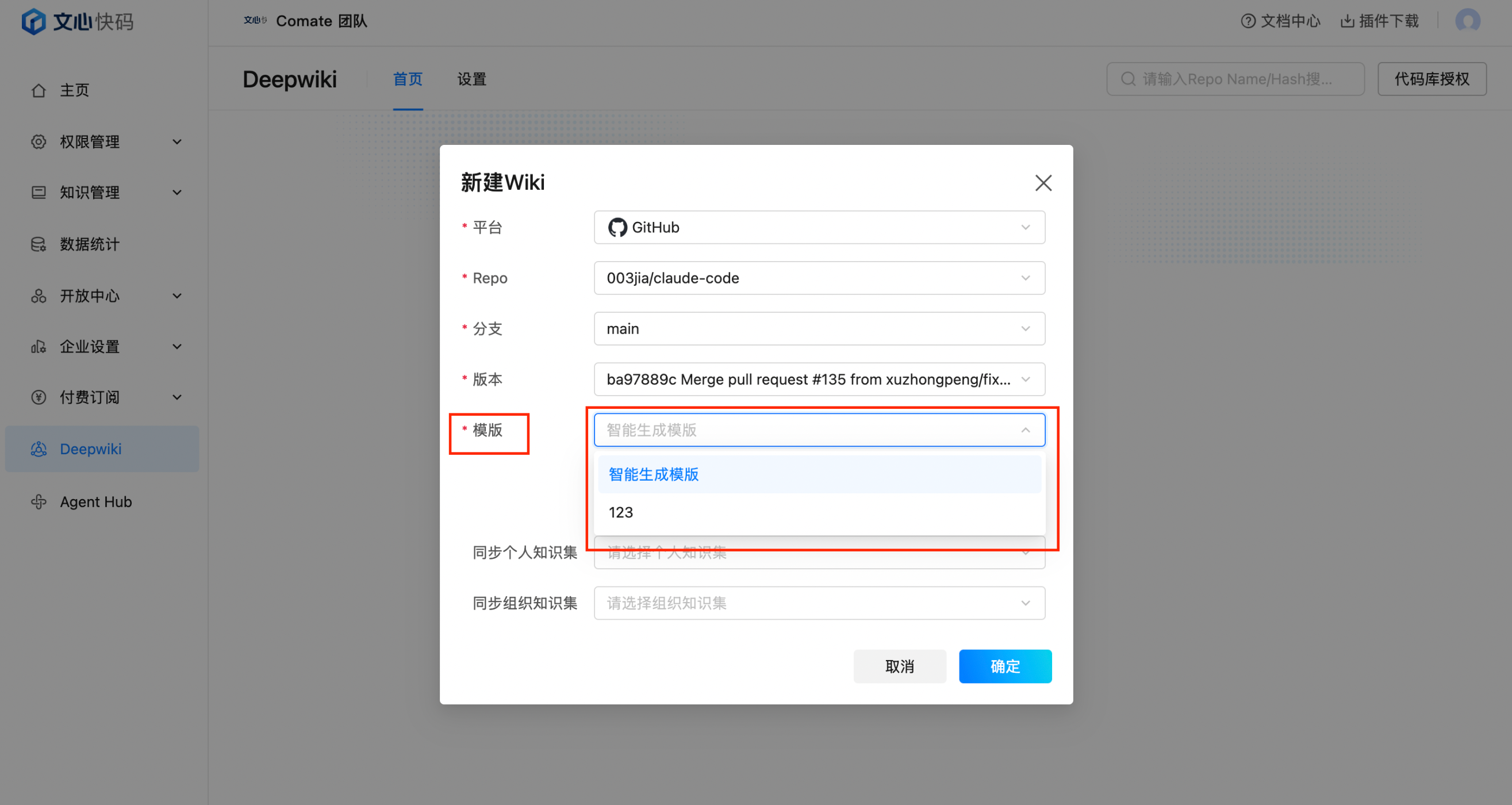This screenshot has width=1512, height=805.
Task: Click the 开放中心 sidebar icon
Action: tap(39, 296)
